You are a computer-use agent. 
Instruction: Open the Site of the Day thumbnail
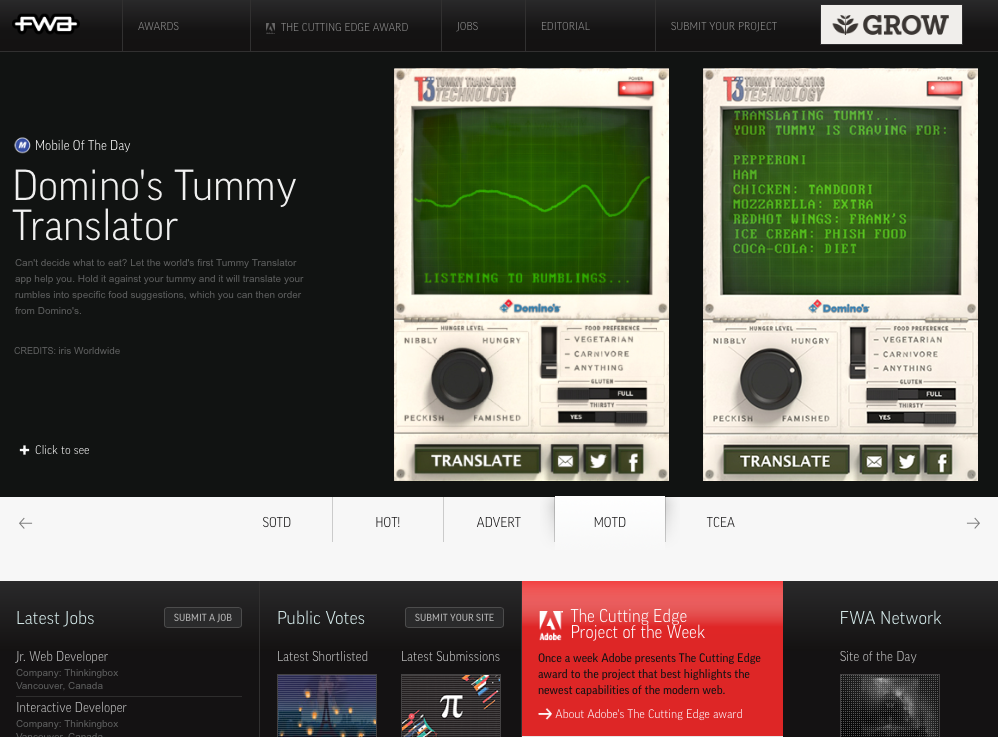point(890,705)
